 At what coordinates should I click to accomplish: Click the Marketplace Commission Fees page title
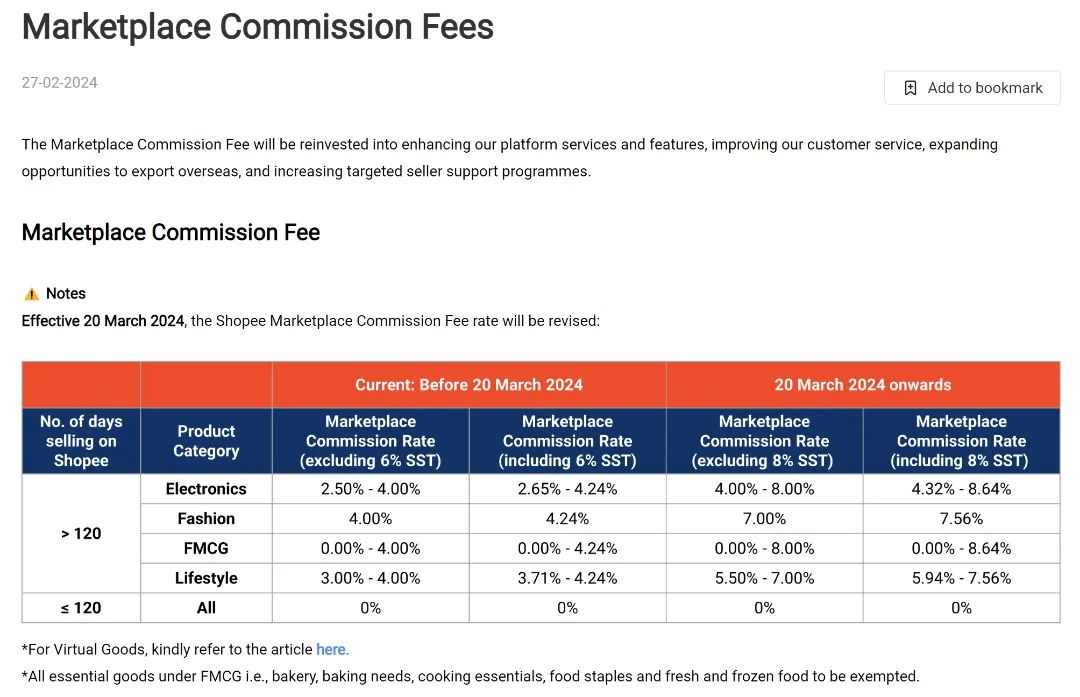coord(258,28)
